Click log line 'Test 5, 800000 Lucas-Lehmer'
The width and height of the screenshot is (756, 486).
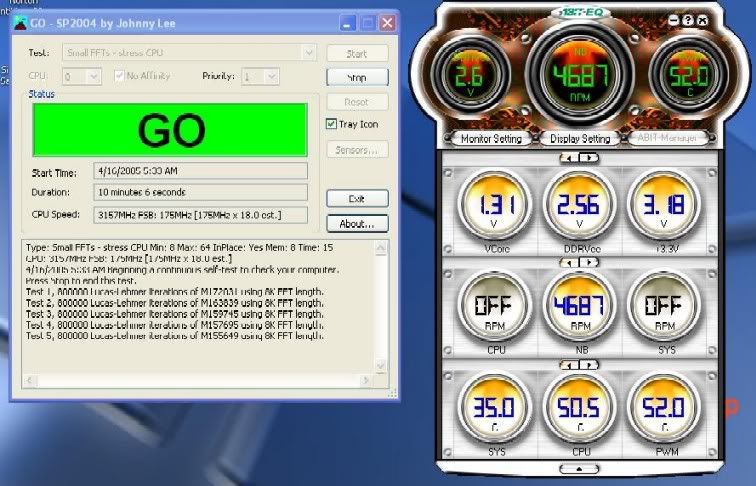(175, 336)
